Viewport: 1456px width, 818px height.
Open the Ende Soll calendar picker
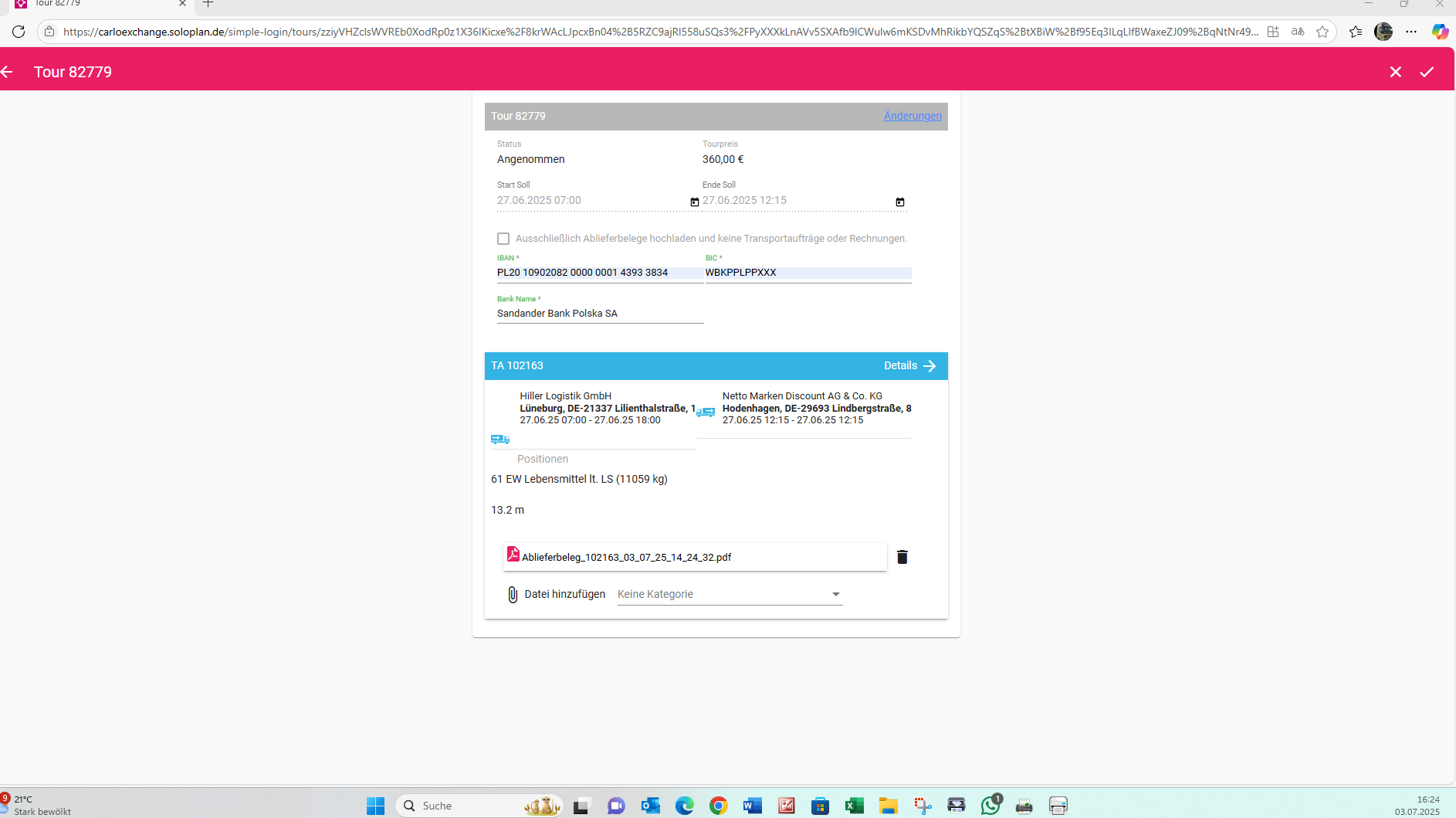899,202
